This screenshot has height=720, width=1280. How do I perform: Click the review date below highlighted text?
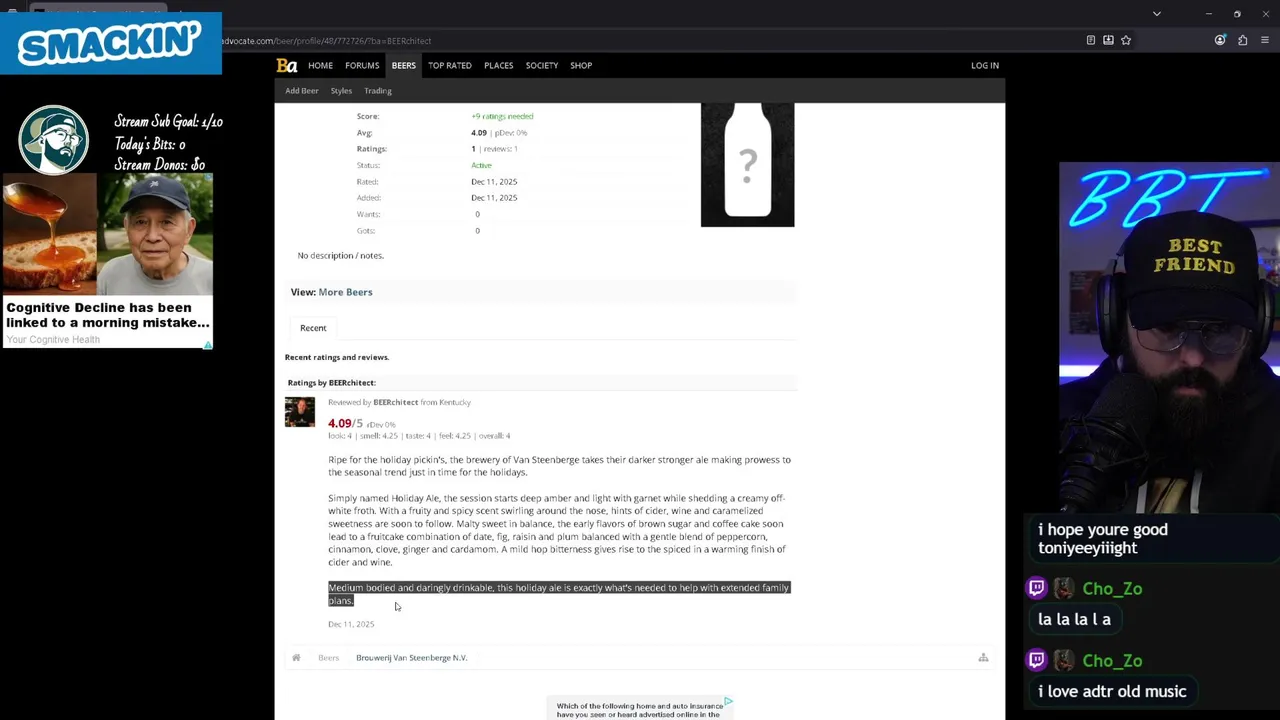[x=351, y=624]
